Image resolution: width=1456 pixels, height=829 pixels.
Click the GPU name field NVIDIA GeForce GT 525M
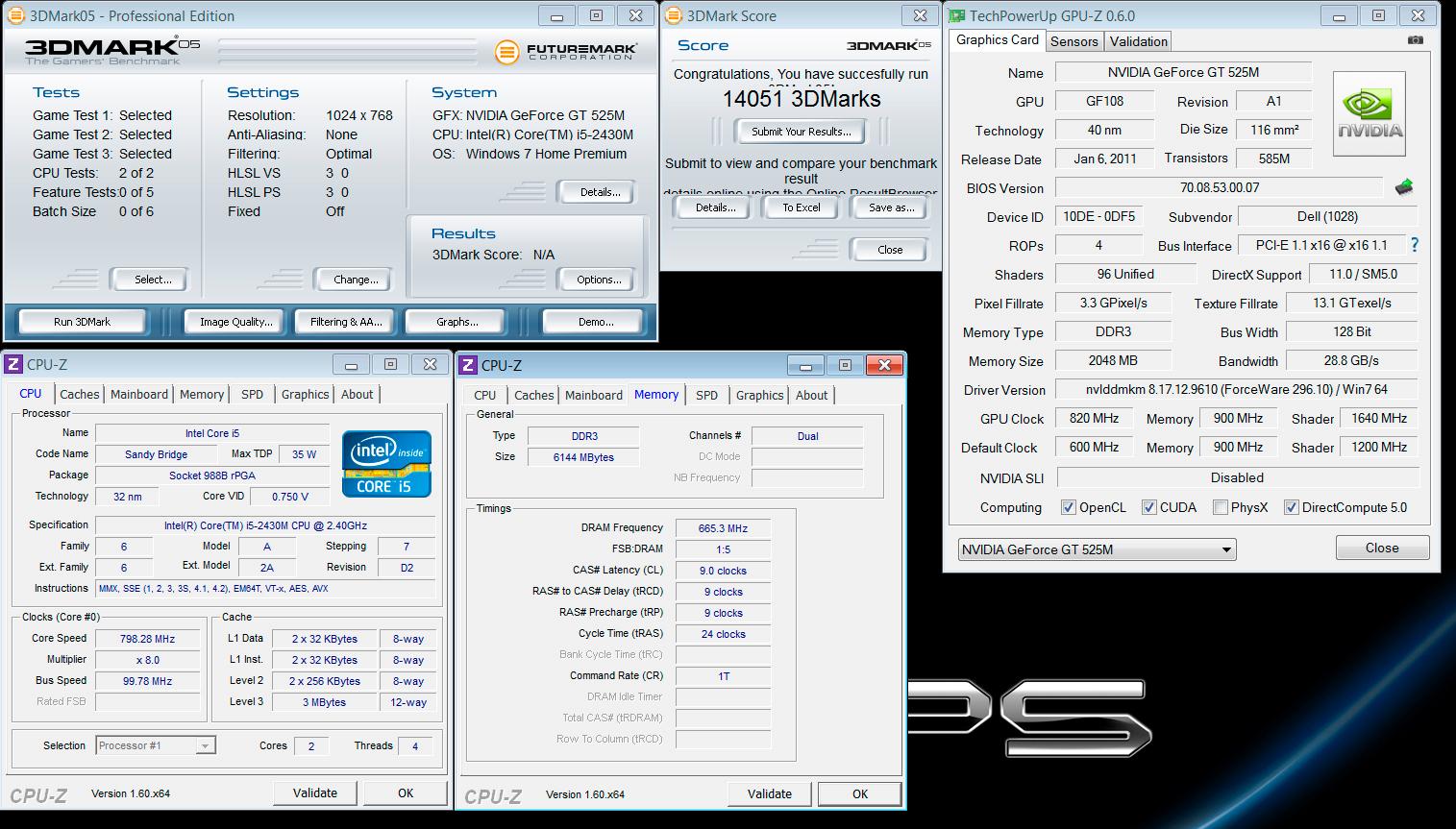[x=1183, y=72]
